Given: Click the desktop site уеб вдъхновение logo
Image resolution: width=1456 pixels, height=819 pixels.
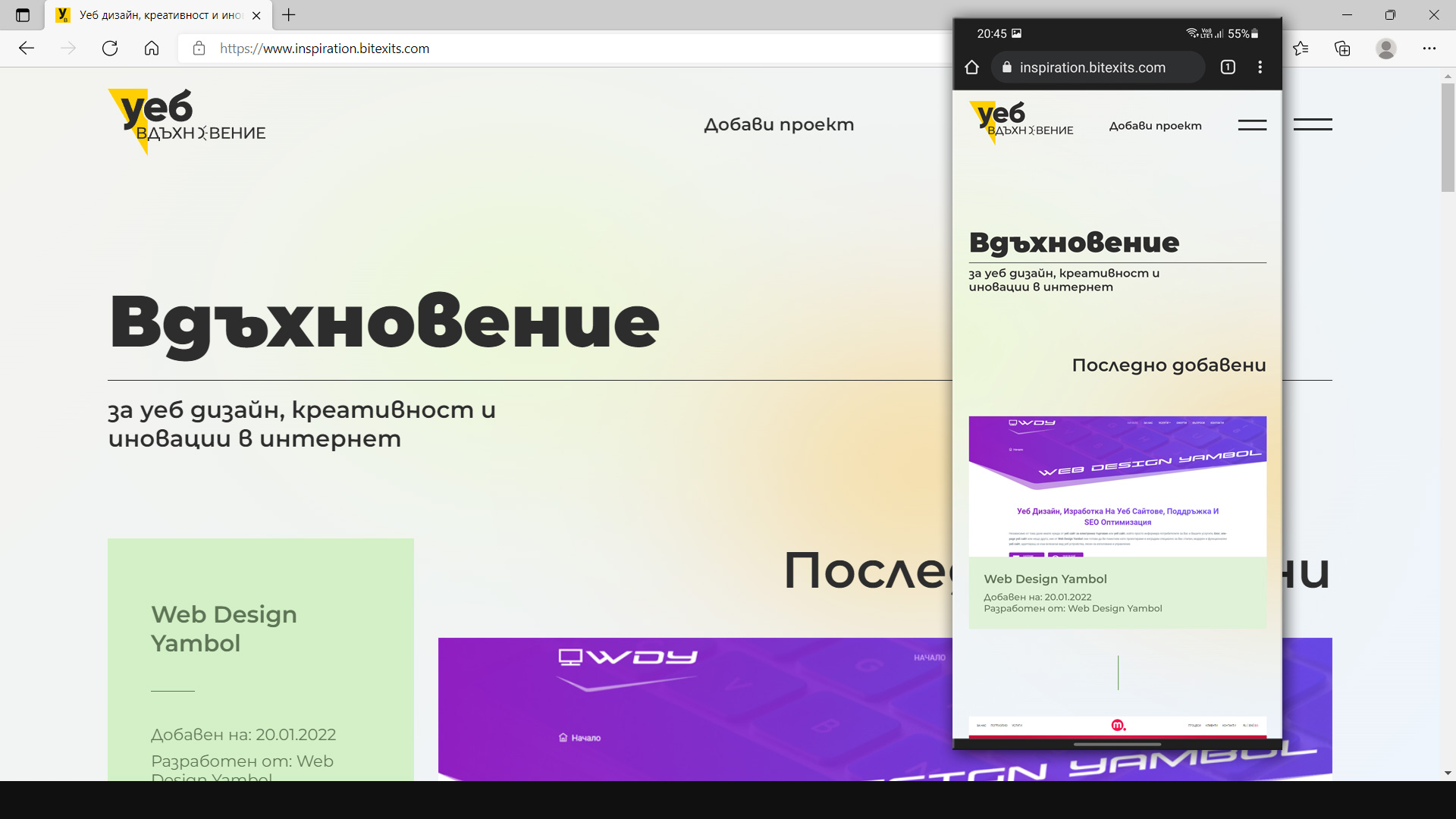Looking at the screenshot, I should point(187,121).
